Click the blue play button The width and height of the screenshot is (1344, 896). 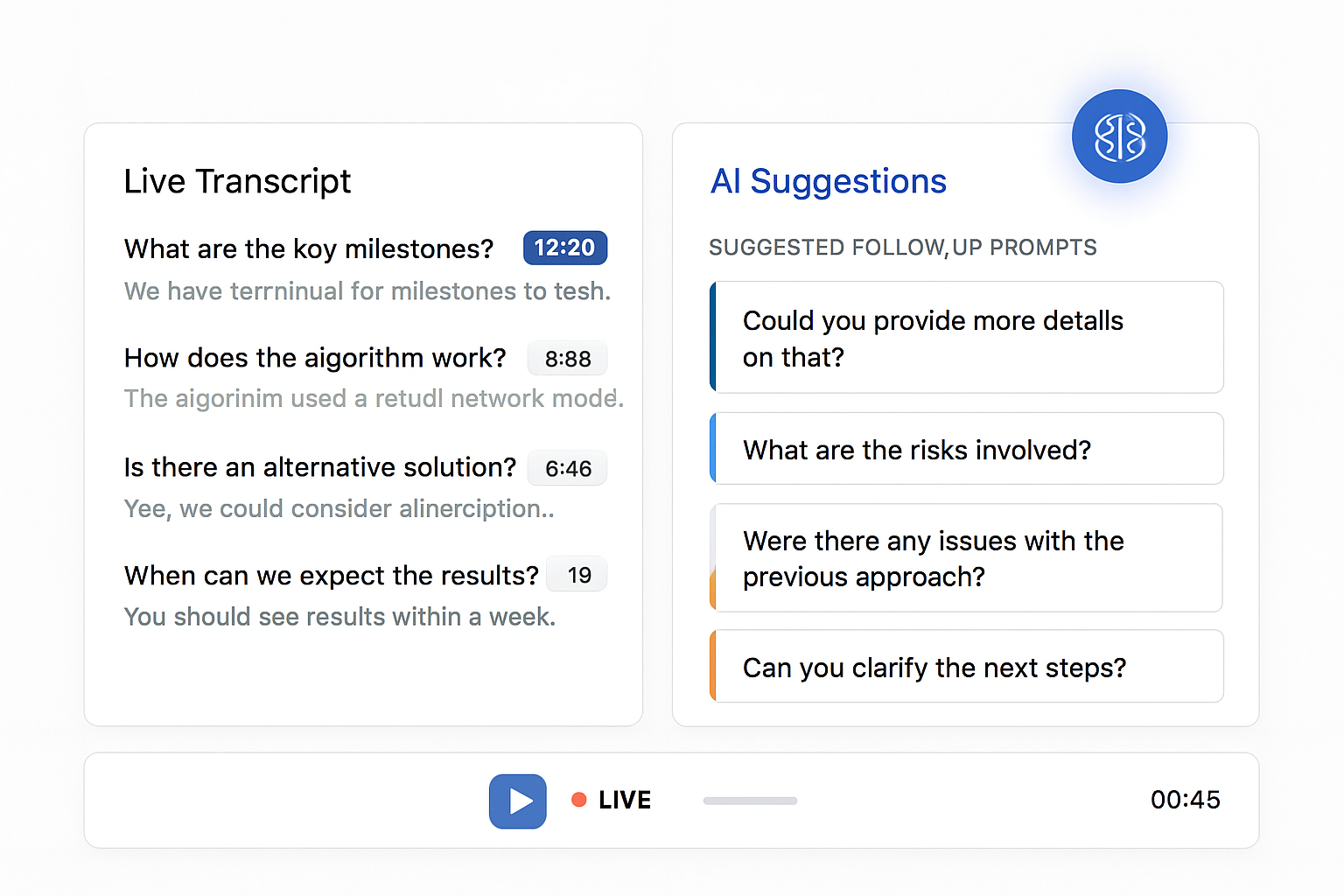(518, 801)
